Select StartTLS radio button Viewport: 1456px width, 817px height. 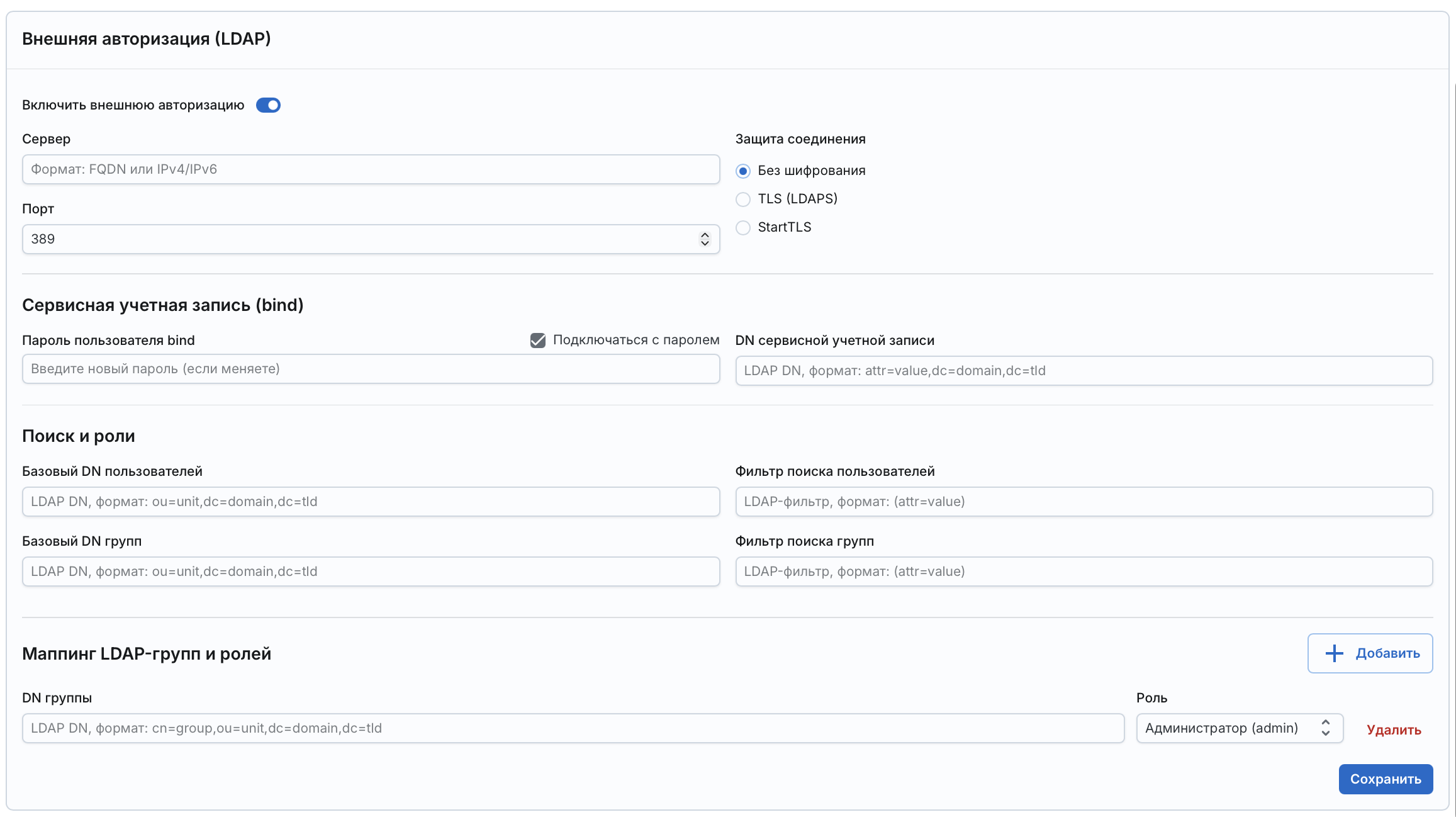pyautogui.click(x=743, y=228)
